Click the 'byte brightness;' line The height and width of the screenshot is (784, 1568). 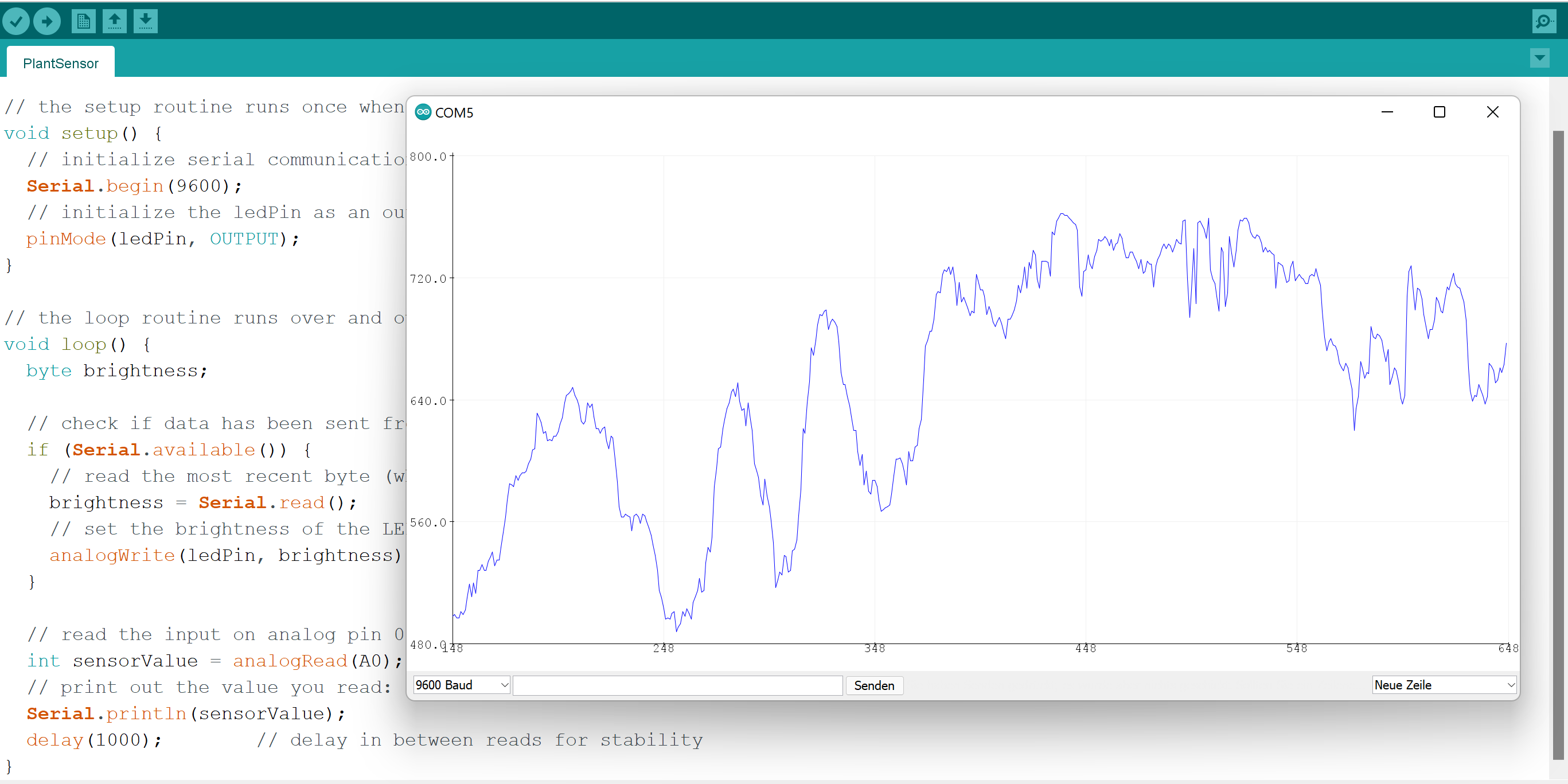(117, 370)
